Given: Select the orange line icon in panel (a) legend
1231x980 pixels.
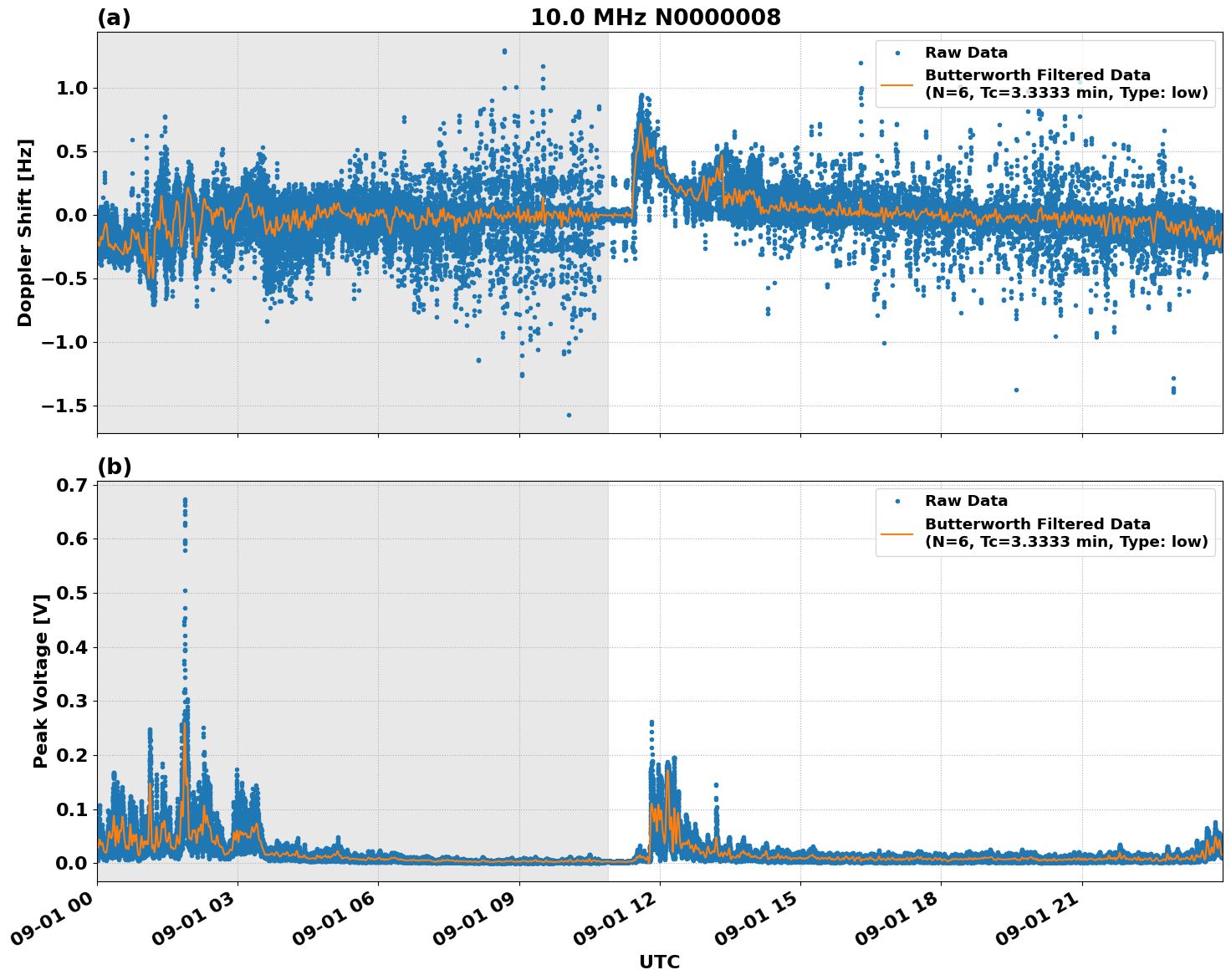Looking at the screenshot, I should 897,84.
